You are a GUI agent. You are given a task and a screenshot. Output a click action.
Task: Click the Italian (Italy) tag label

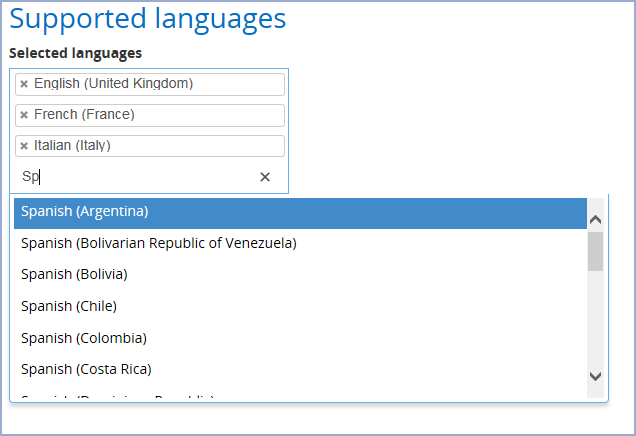(72, 146)
